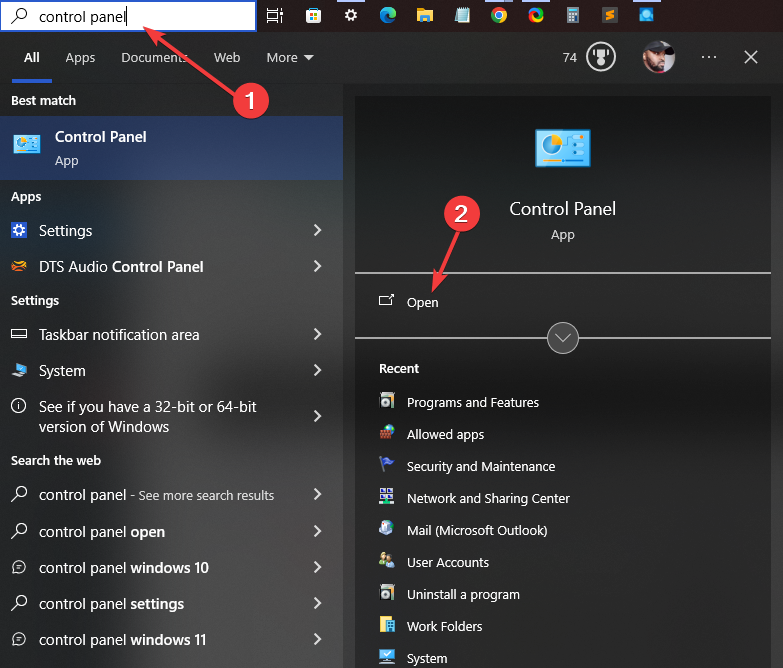This screenshot has height=668, width=783.
Task: Expand DTS Audio Control Panel arrow
Action: click(318, 266)
